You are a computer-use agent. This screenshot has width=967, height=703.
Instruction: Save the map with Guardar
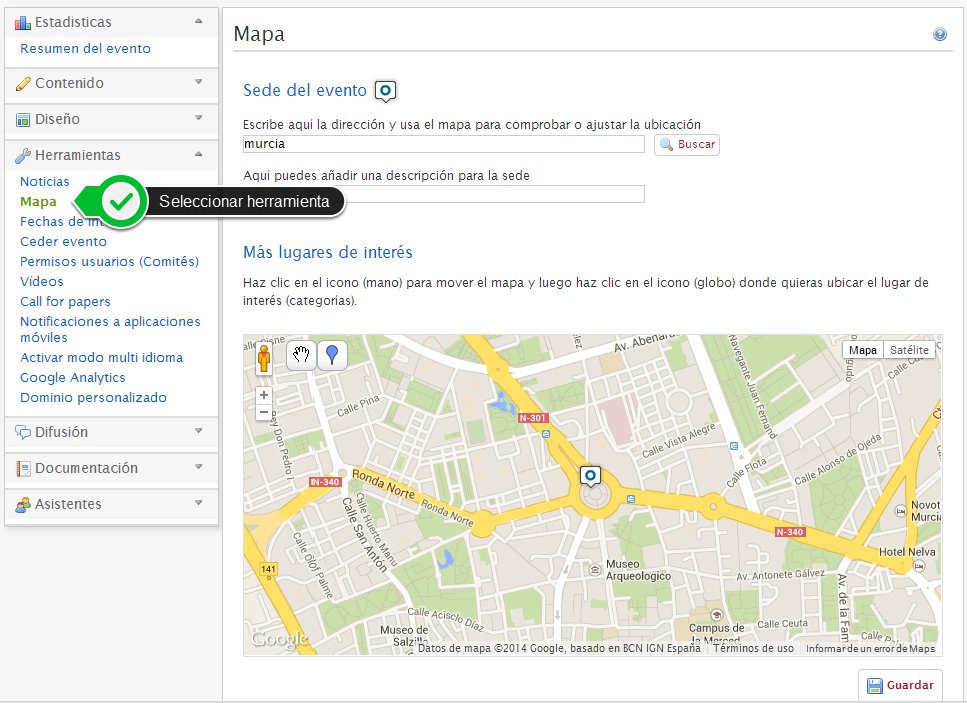coord(900,685)
